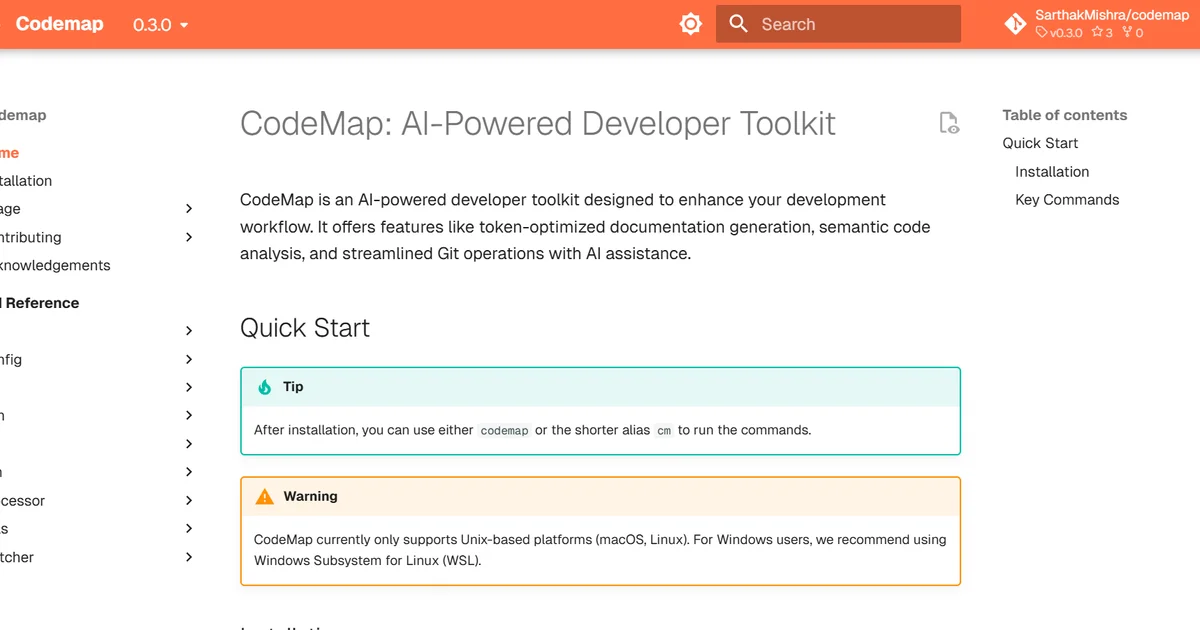Click the magnifier icon in the search box

pos(739,24)
